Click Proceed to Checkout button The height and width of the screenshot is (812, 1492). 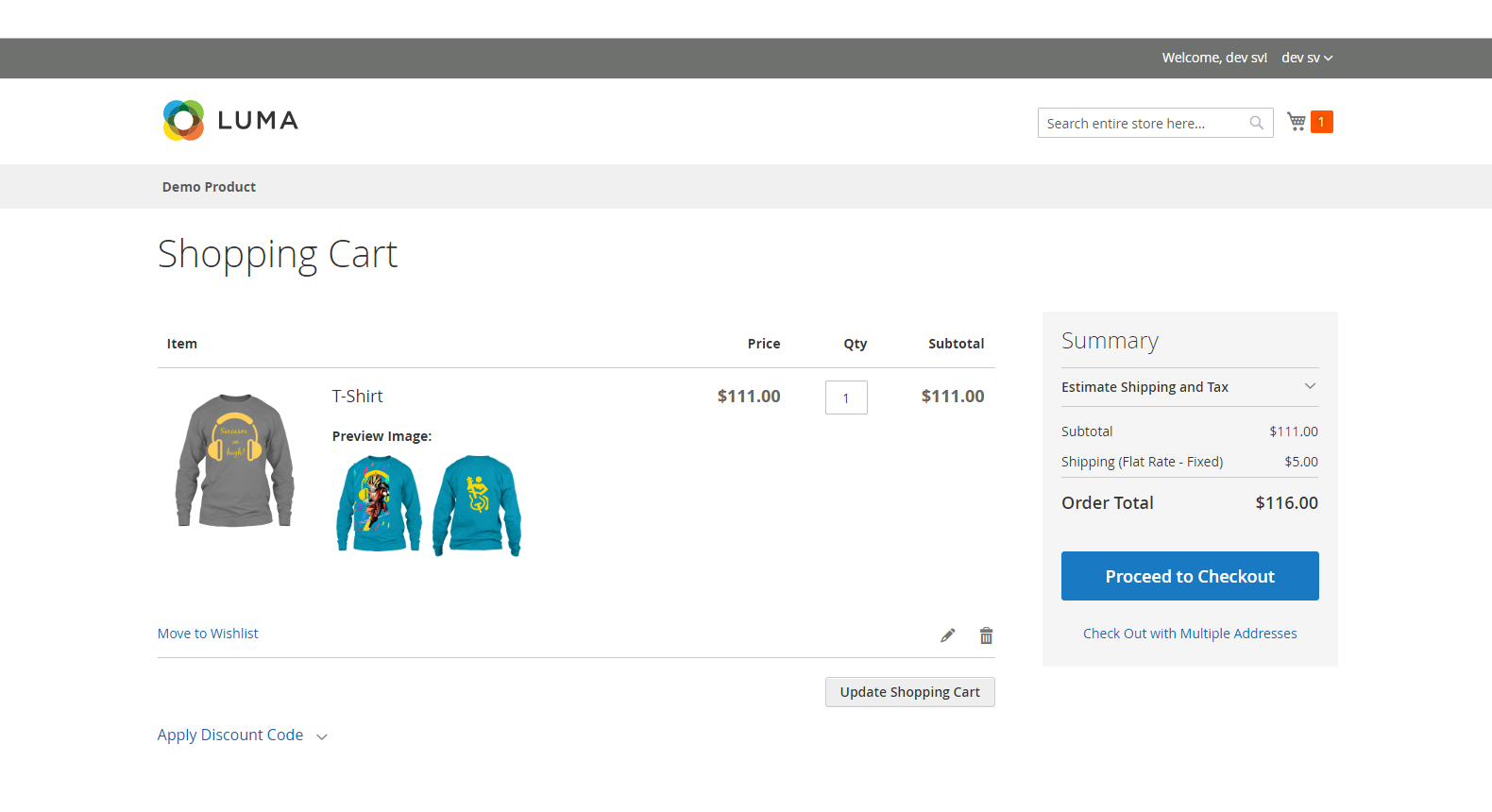1189,576
